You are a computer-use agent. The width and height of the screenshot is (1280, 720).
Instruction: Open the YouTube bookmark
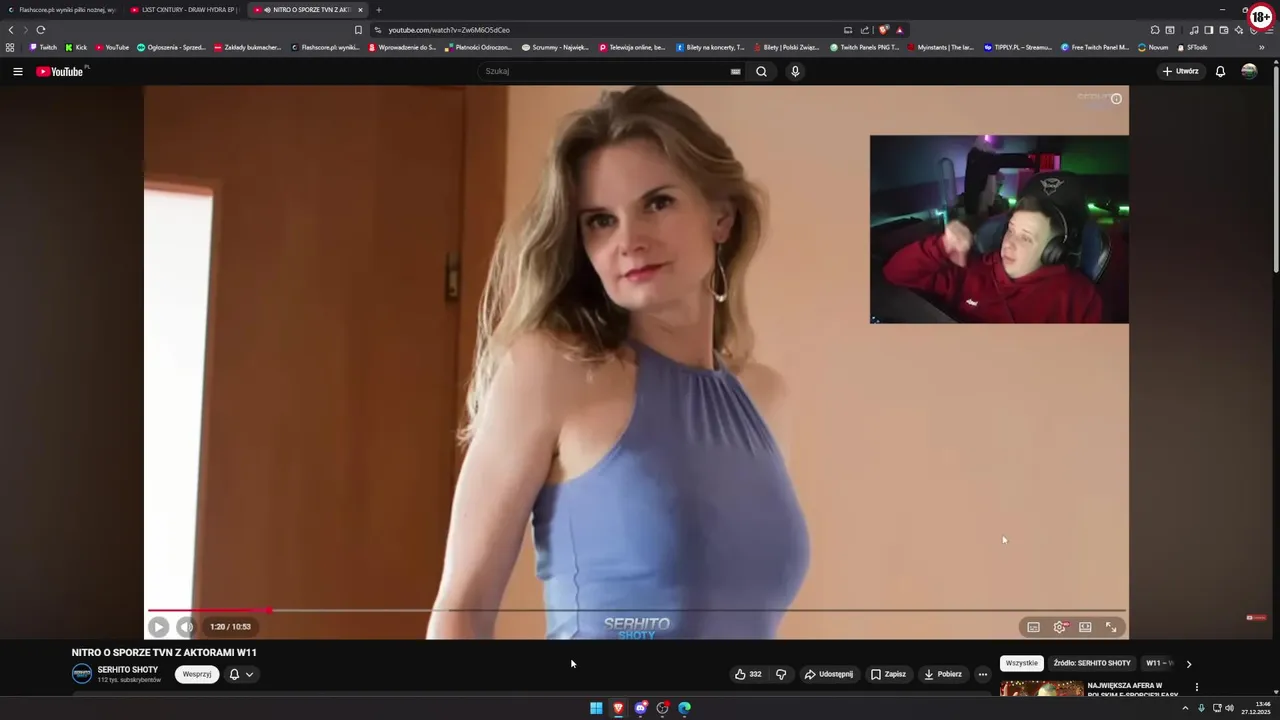click(112, 47)
